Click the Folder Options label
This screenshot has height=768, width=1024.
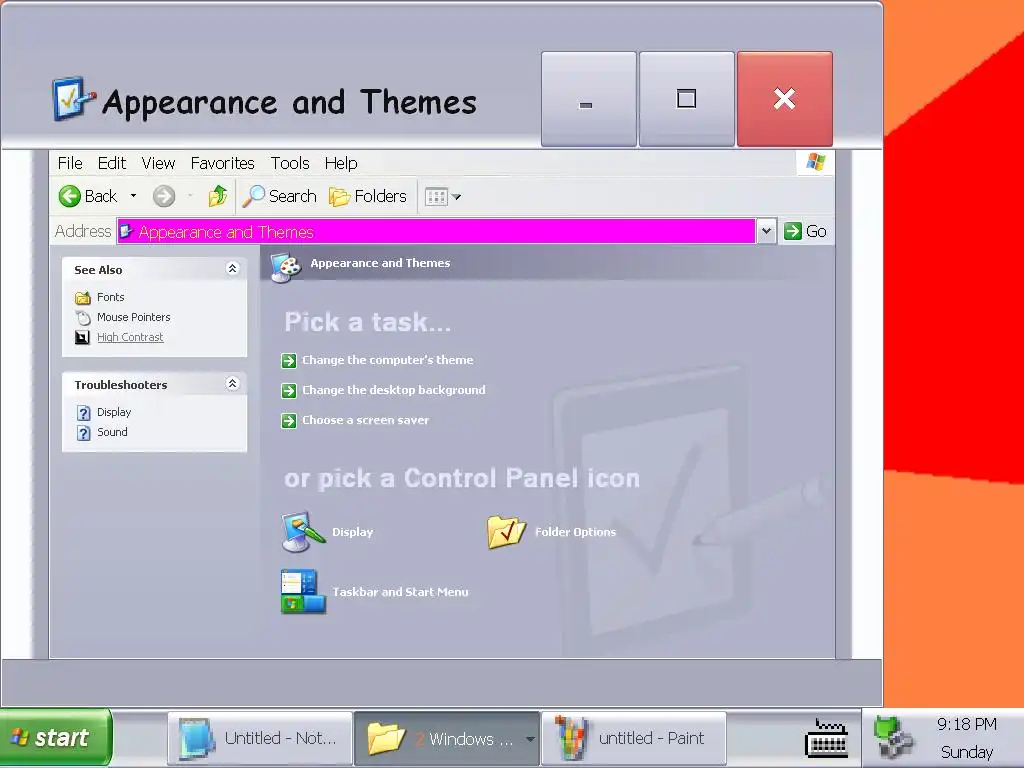tap(575, 532)
